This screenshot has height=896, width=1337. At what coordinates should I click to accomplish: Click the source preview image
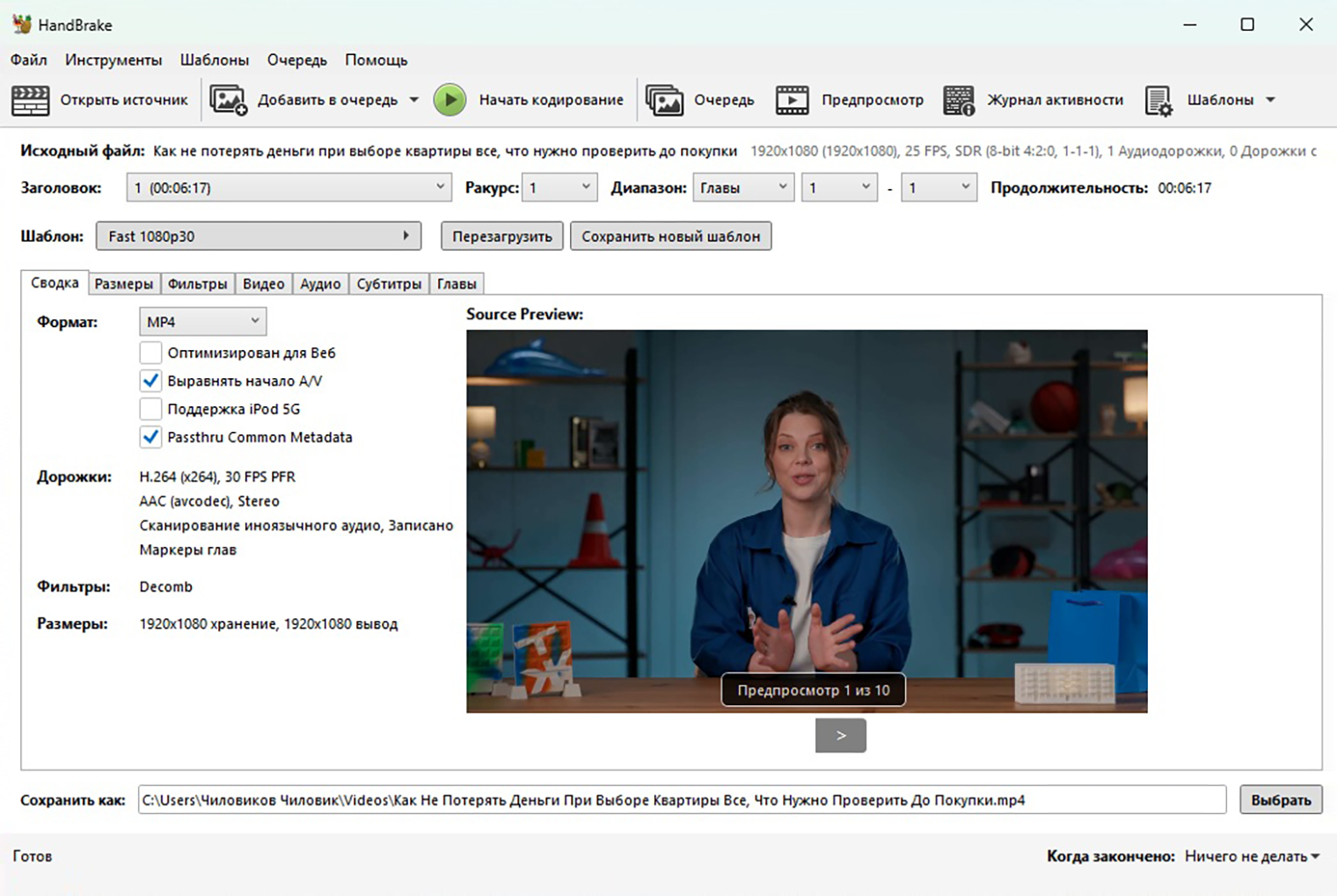tap(807, 521)
